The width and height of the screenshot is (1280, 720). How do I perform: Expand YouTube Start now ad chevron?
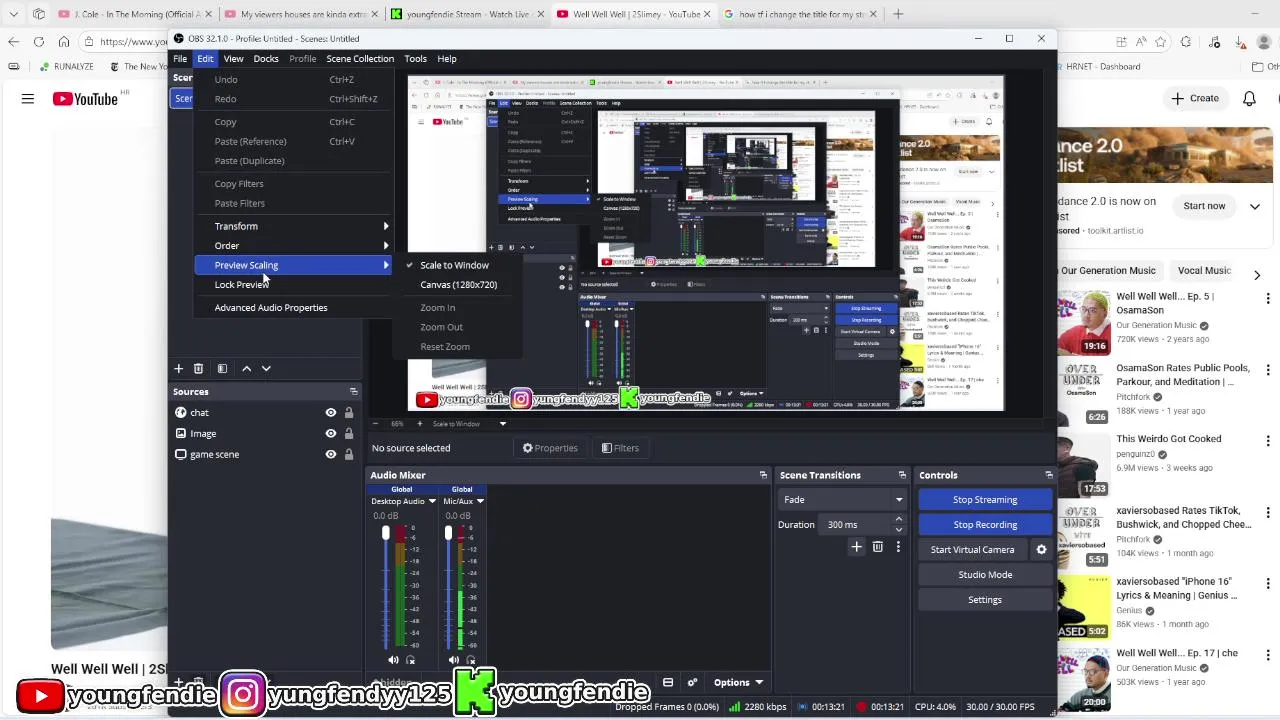tap(1255, 206)
